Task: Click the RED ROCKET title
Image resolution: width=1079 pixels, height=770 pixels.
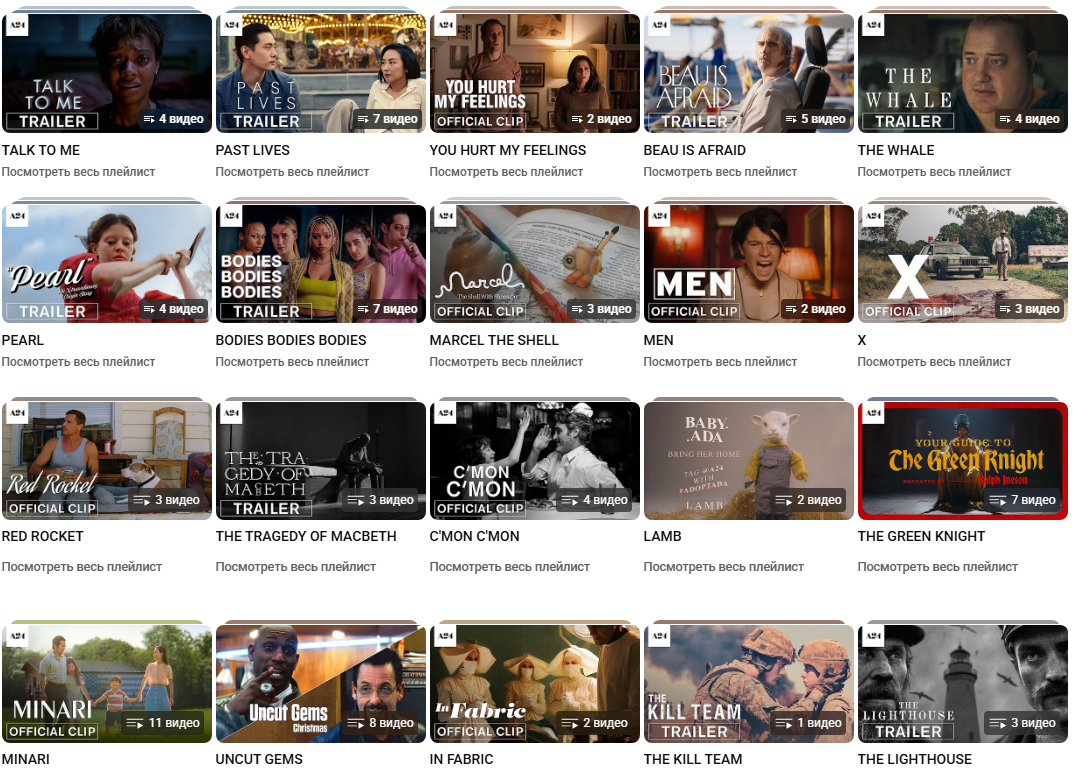Action: click(x=43, y=536)
